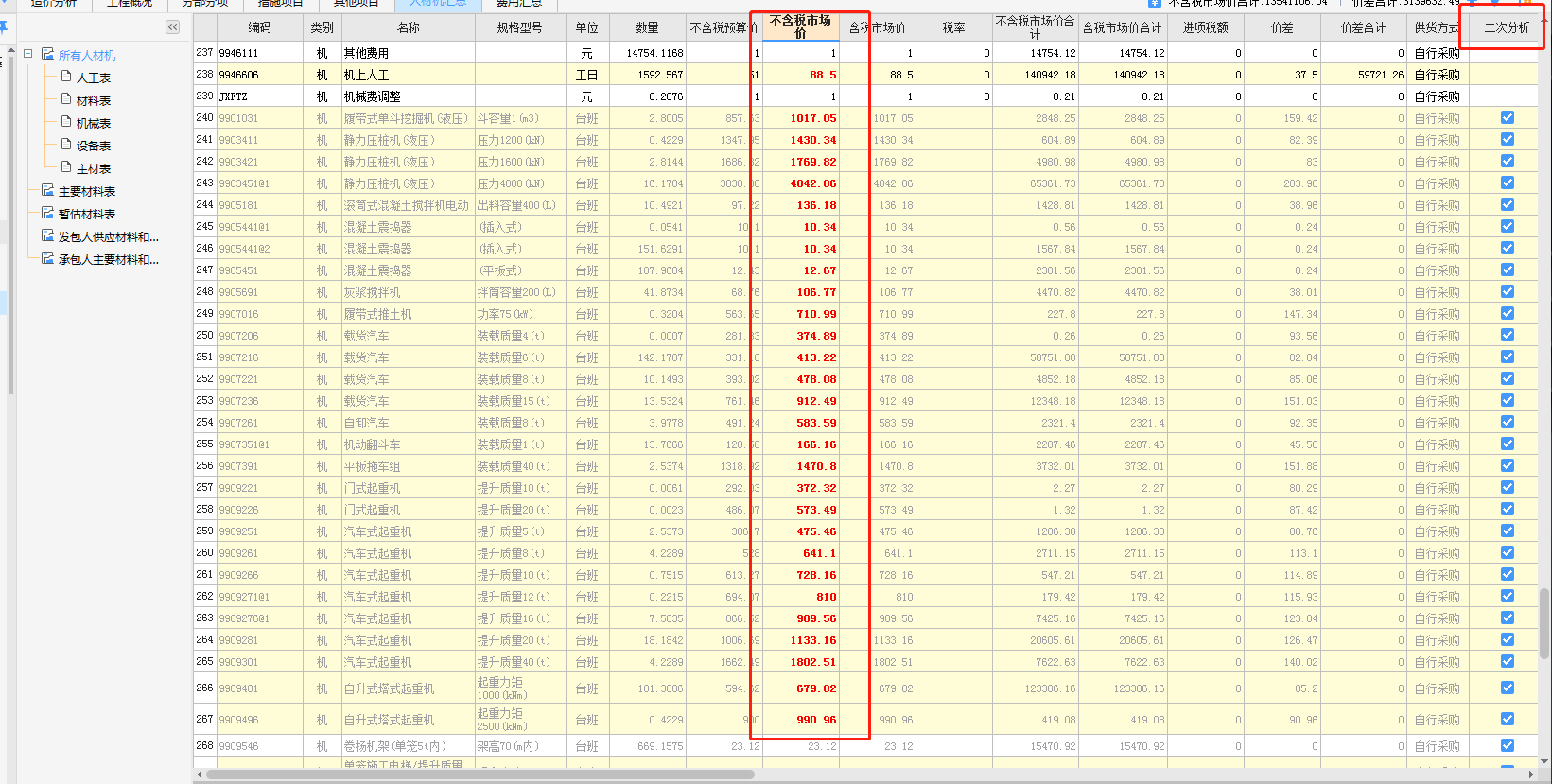1552x784 pixels.
Task: Click the icon beside 暂估材料表
Action: (48, 213)
